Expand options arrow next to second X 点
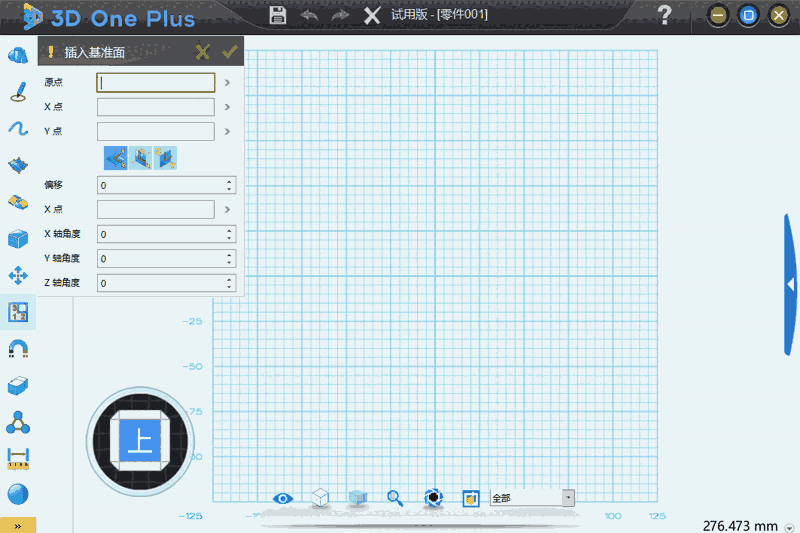Viewport: 800px width, 533px height. tap(228, 210)
